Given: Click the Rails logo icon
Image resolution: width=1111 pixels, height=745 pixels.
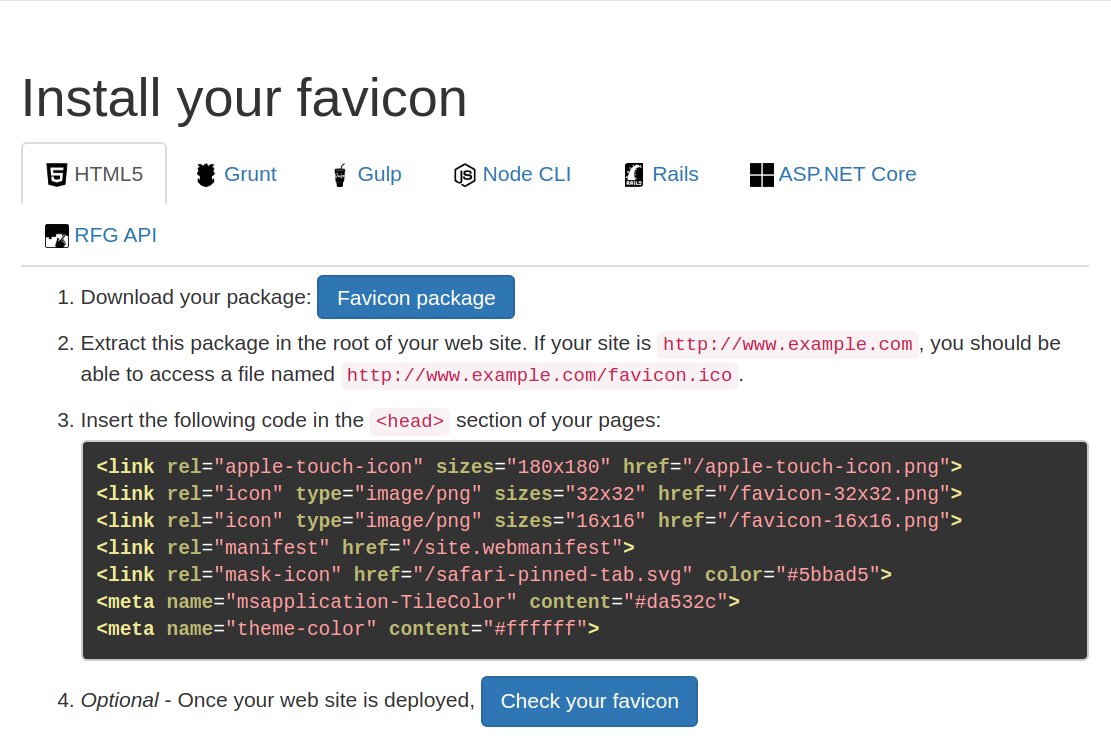Looking at the screenshot, I should [x=634, y=174].
